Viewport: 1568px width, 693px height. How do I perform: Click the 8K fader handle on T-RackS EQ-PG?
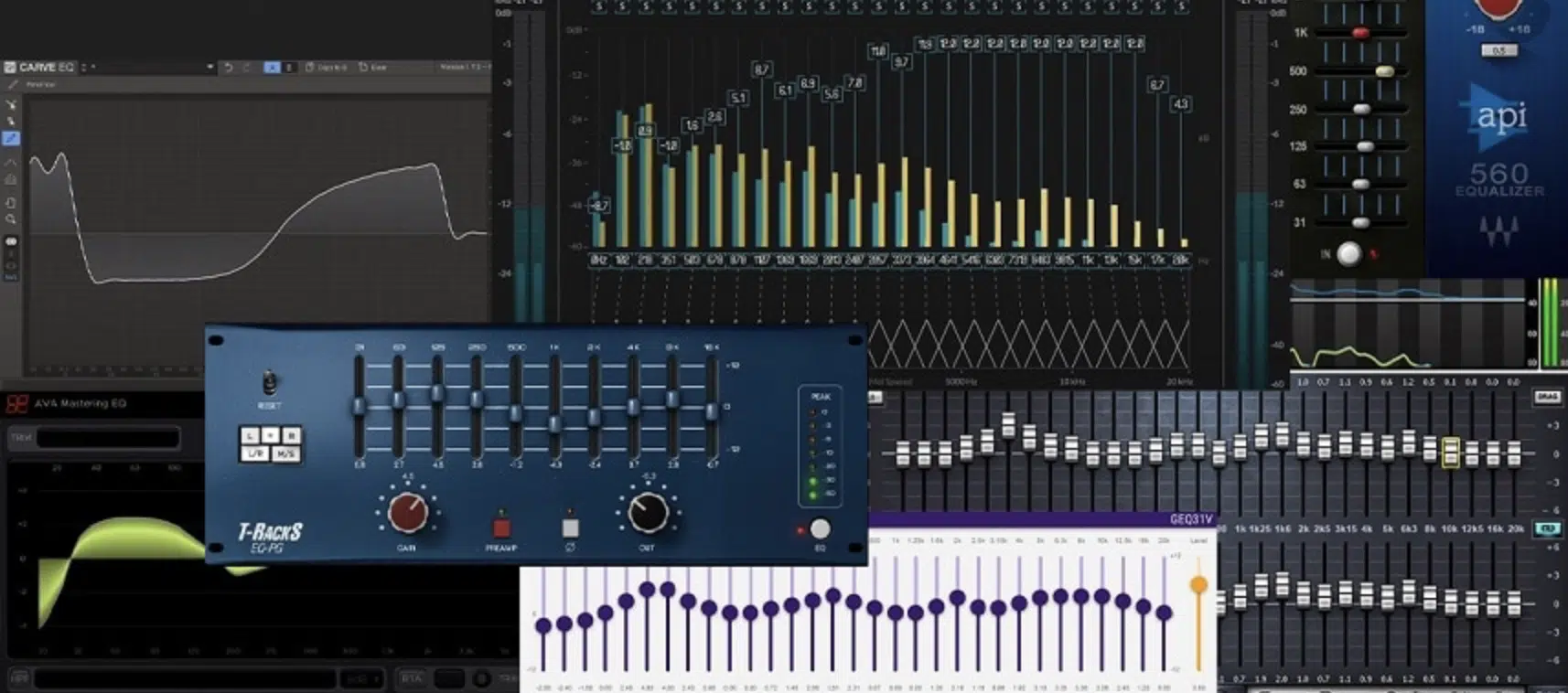click(672, 399)
